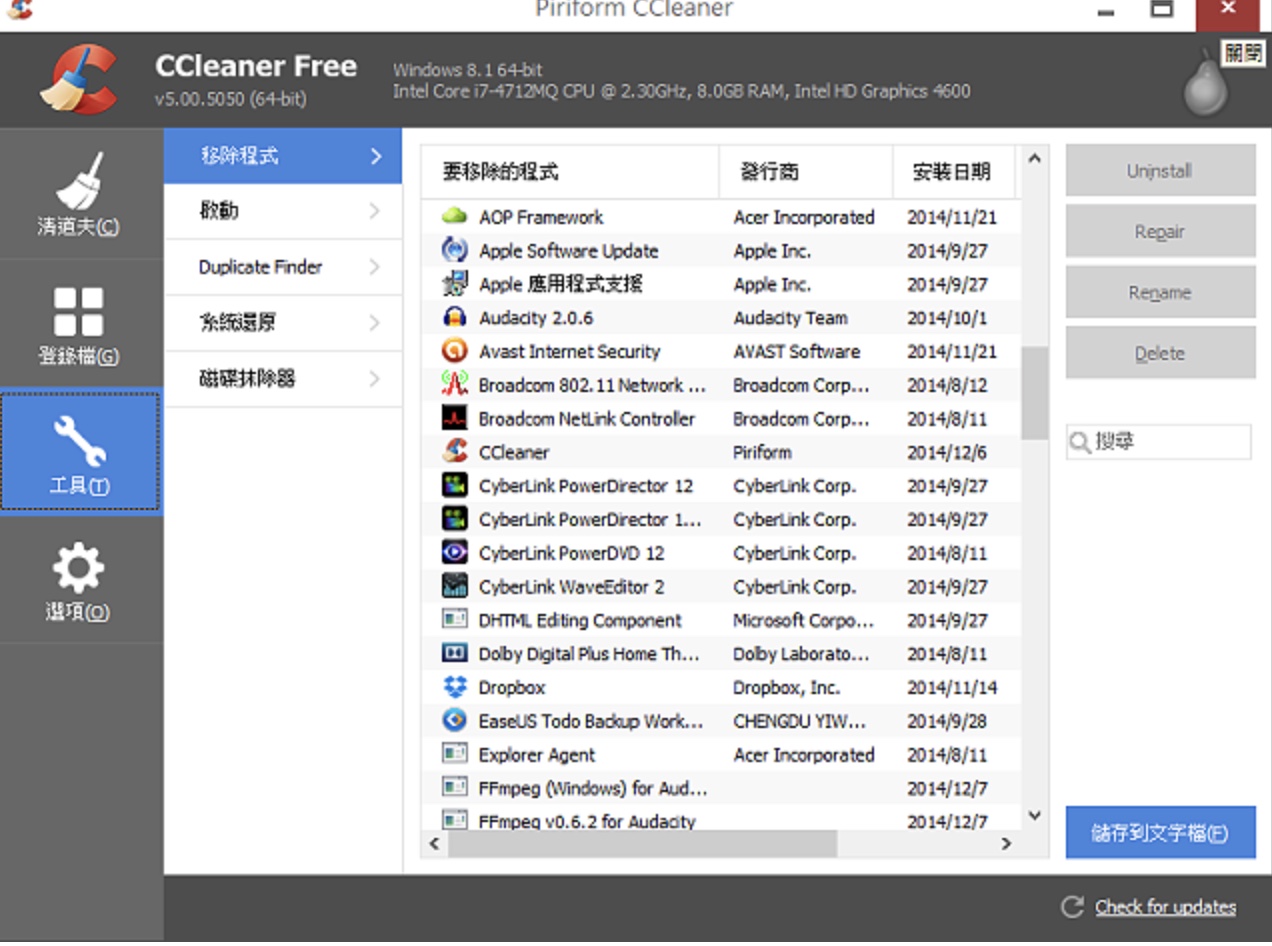Select the 移除程式 tools tab
The width and height of the screenshot is (1272, 946).
pyautogui.click(x=283, y=156)
